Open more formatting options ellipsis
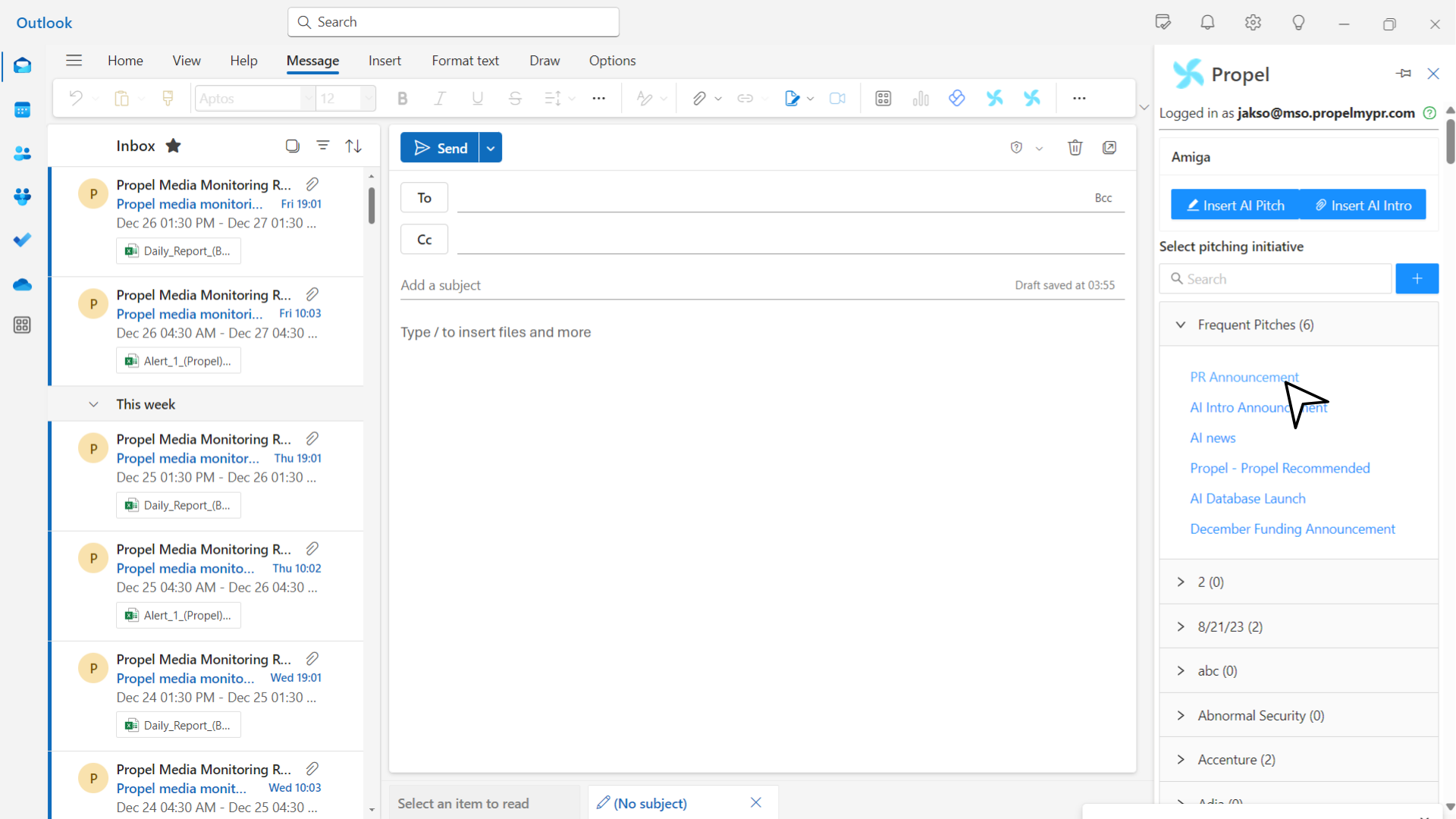The width and height of the screenshot is (1456, 819). point(599,99)
